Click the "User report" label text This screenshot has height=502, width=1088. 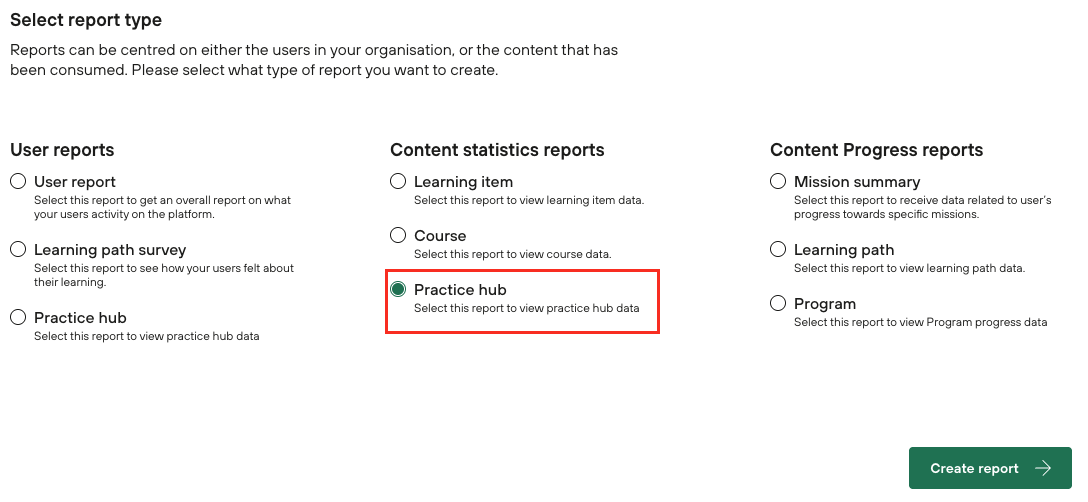(x=75, y=182)
